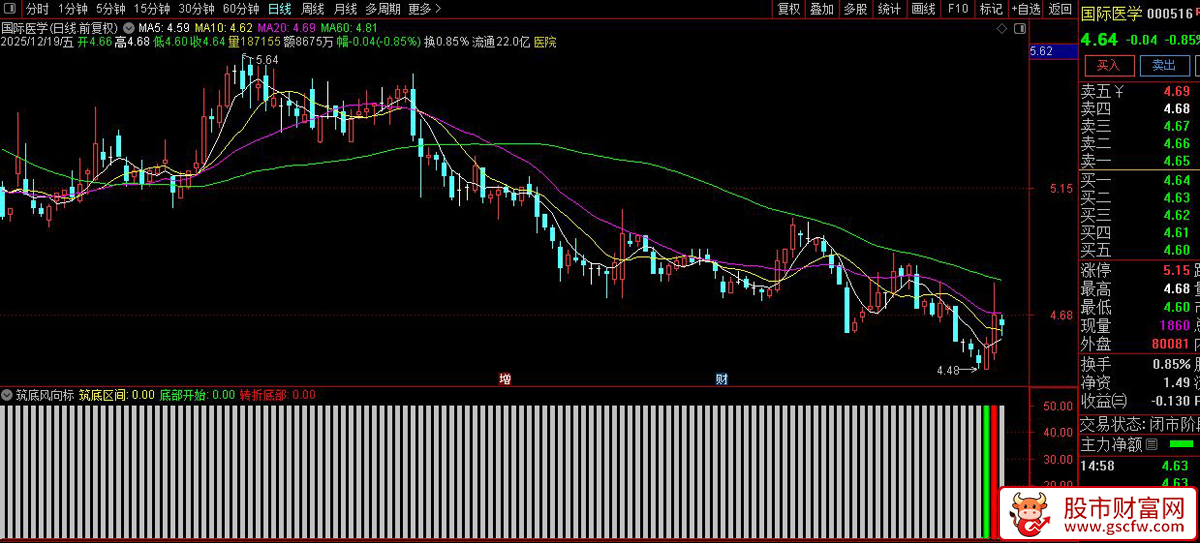Open the 复权 adjustment menu
The width and height of the screenshot is (1200, 543).
coord(789,9)
